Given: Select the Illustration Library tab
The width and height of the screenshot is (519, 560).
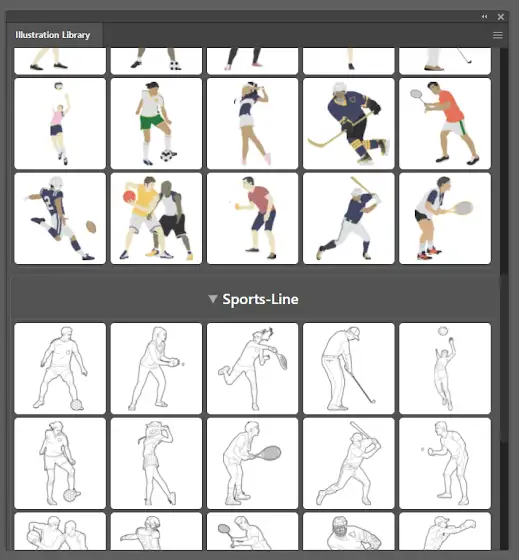Looking at the screenshot, I should pyautogui.click(x=53, y=35).
